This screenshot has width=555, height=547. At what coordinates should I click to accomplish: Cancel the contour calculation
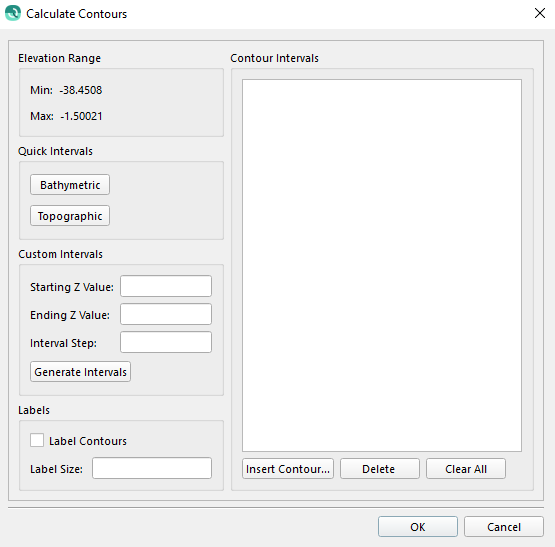[x=504, y=526]
